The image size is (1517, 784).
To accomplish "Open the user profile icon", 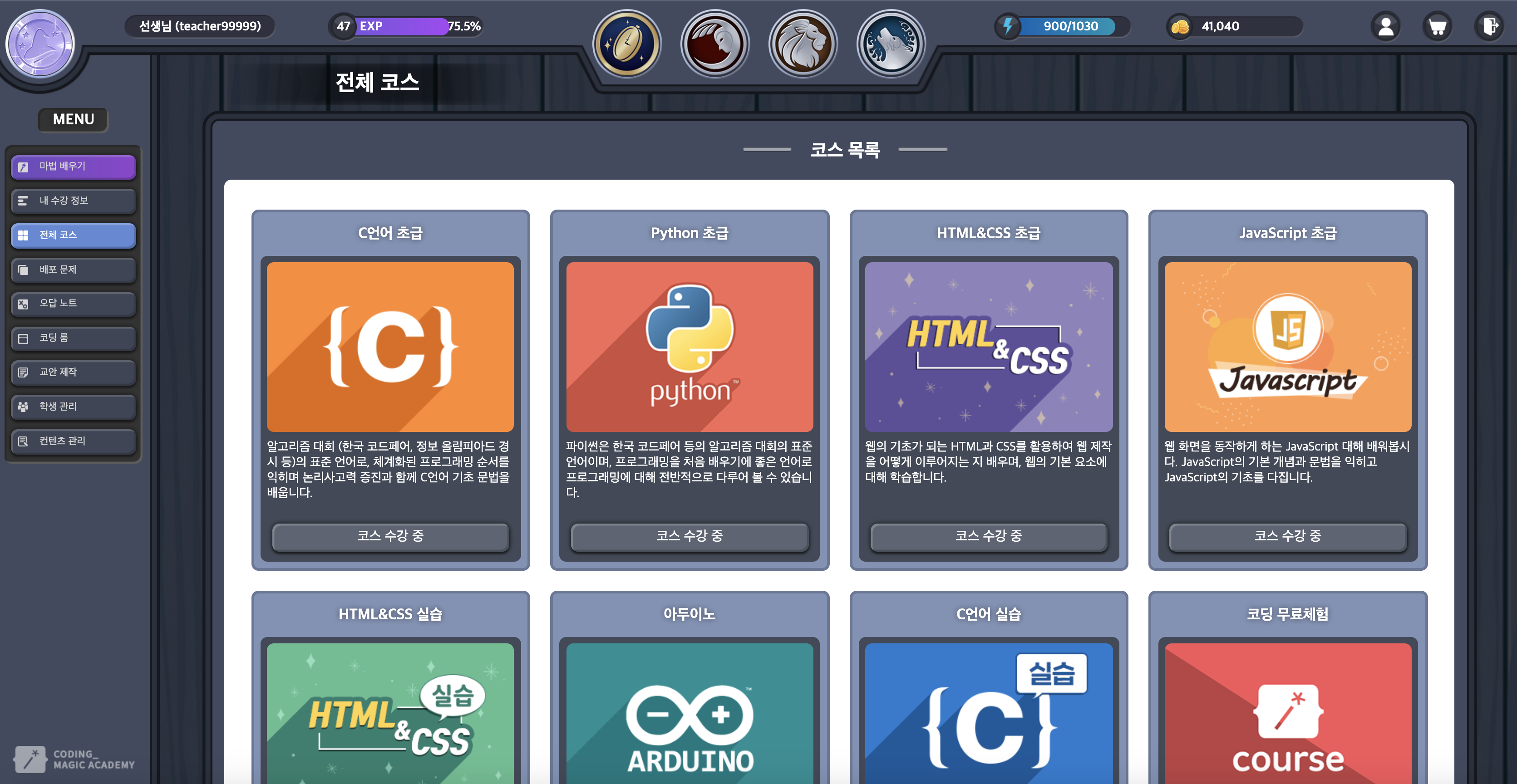I will pos(1386,26).
